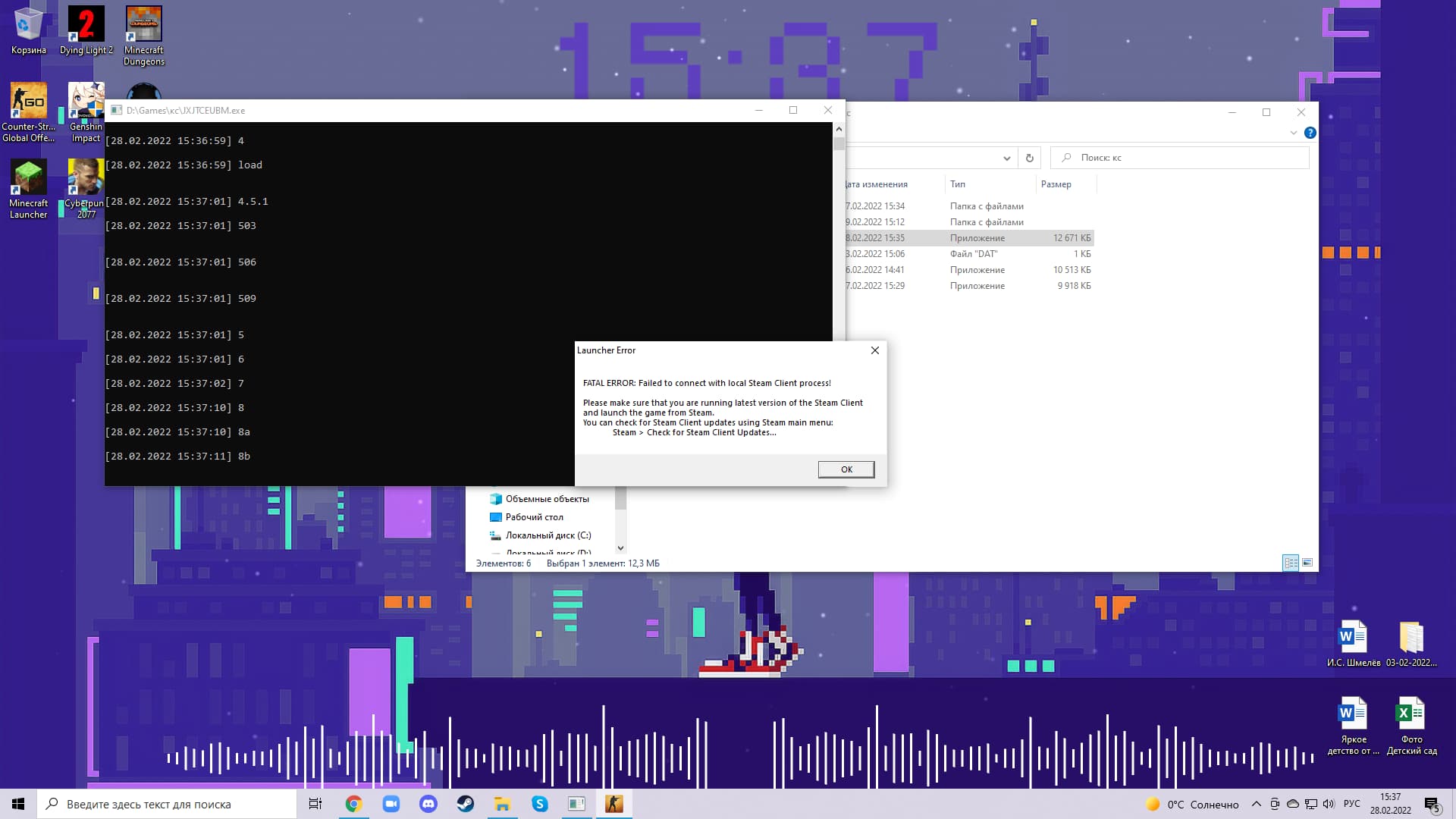The height and width of the screenshot is (819, 1456).
Task: Select Объемные объекты in navigation pane
Action: pos(539,499)
